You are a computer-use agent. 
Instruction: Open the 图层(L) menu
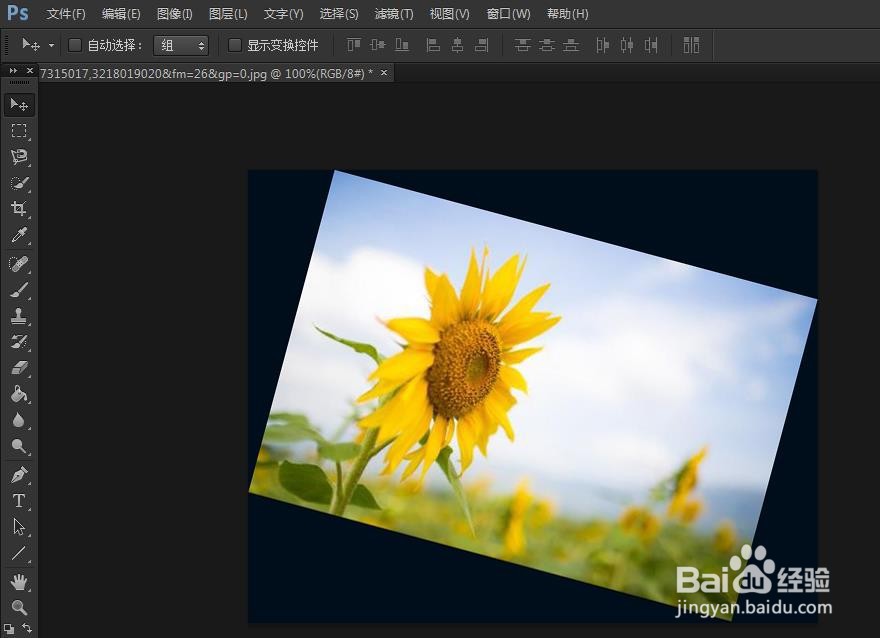pyautogui.click(x=228, y=14)
